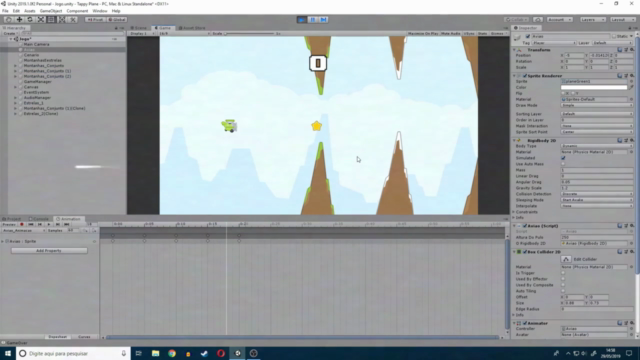Screen dimensions: 640x360
Task: Go to first keyframe in Animation
Action: pyautogui.click(x=31, y=224)
